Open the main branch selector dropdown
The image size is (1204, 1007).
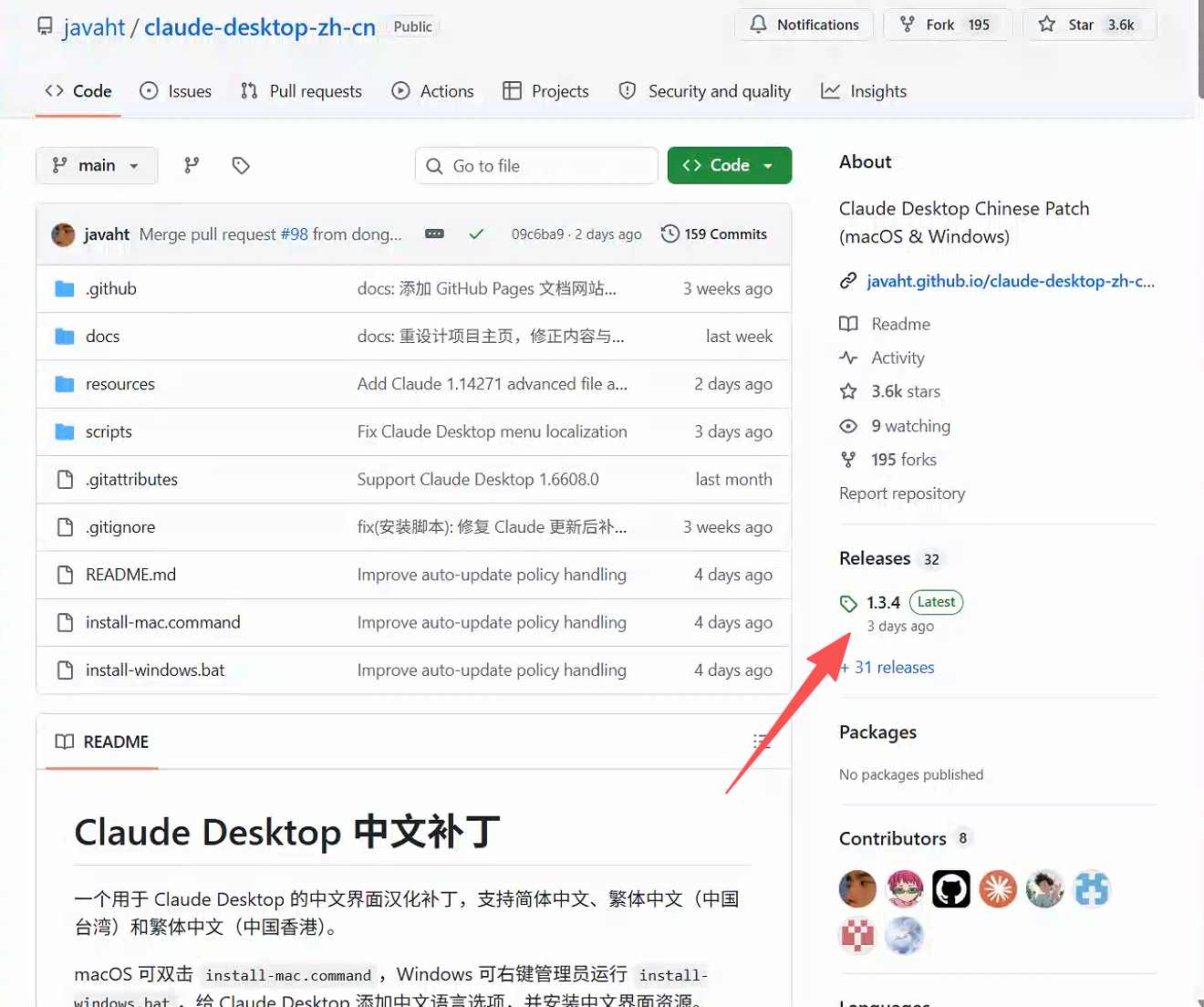tap(97, 165)
